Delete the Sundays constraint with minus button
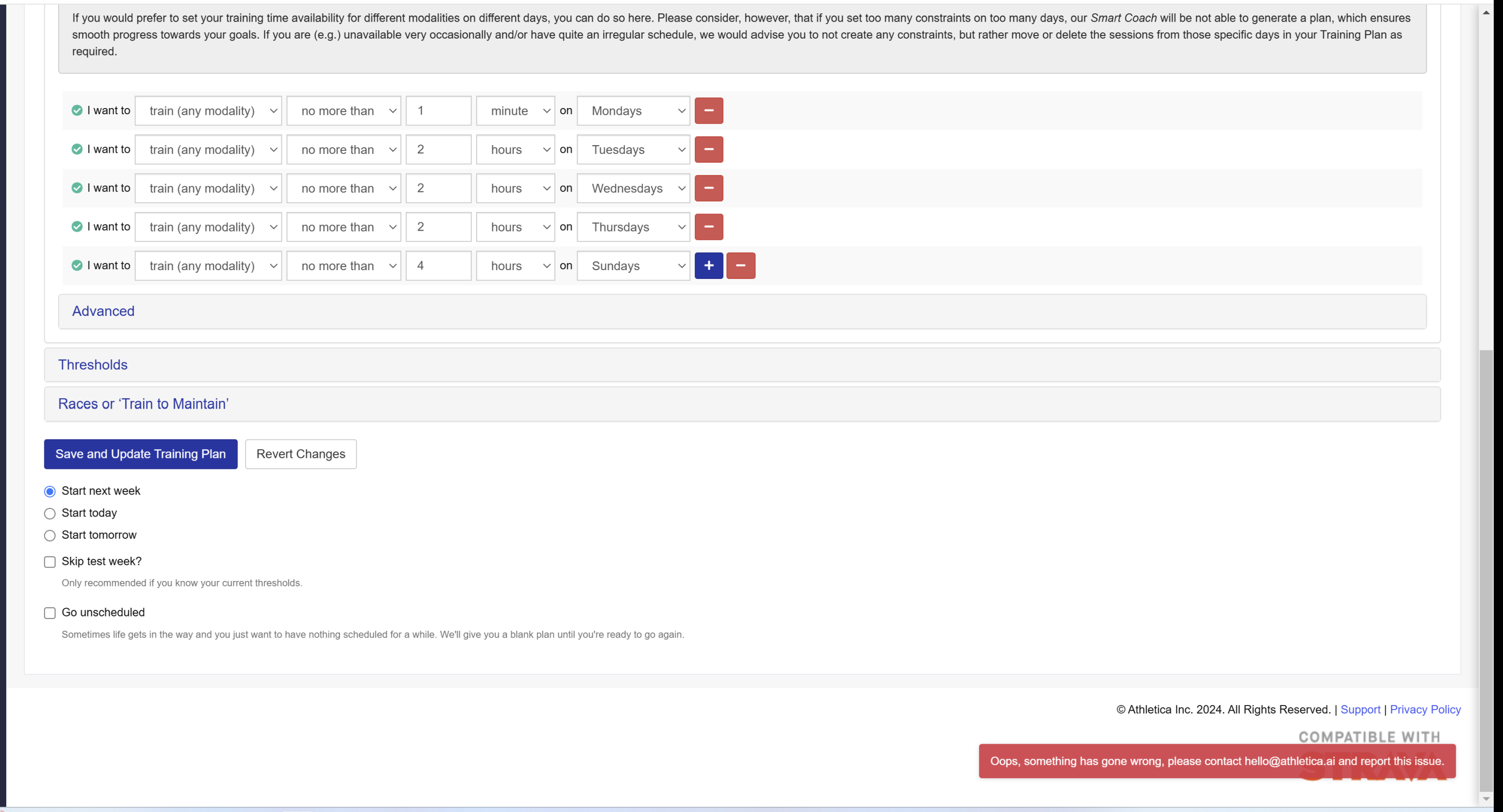The image size is (1503, 812). tap(740, 266)
